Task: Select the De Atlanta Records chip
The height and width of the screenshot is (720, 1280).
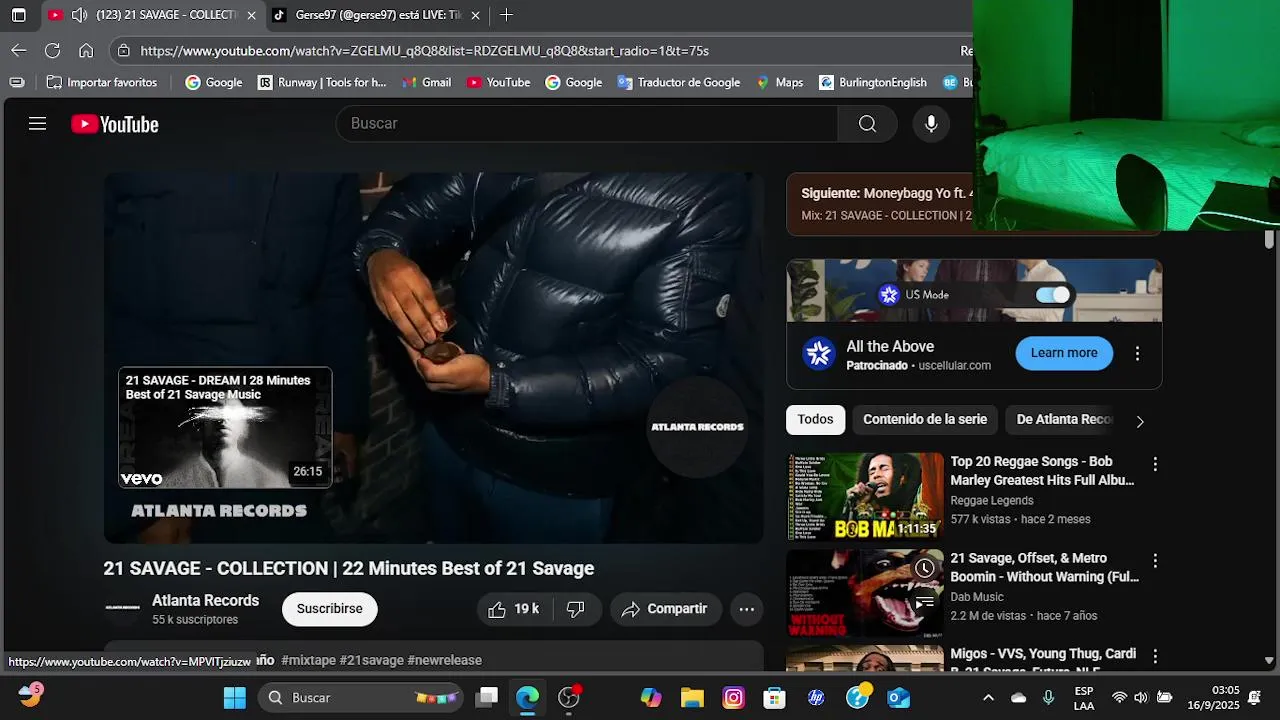Action: click(1064, 420)
